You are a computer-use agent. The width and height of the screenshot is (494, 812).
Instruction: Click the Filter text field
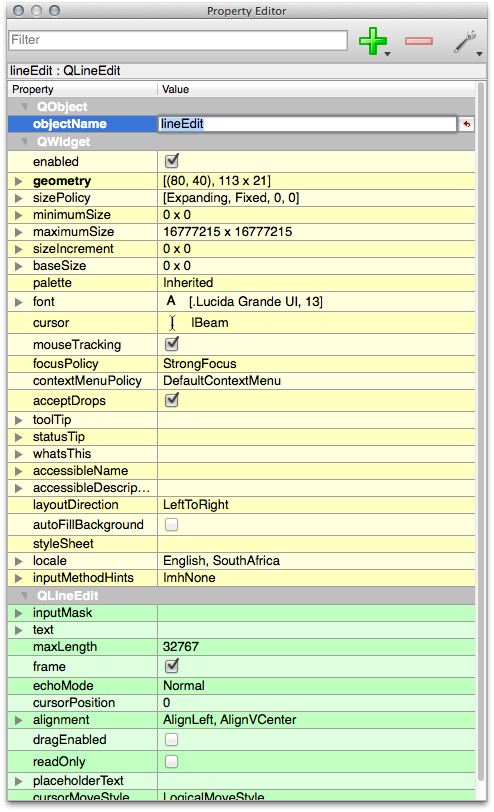(178, 40)
